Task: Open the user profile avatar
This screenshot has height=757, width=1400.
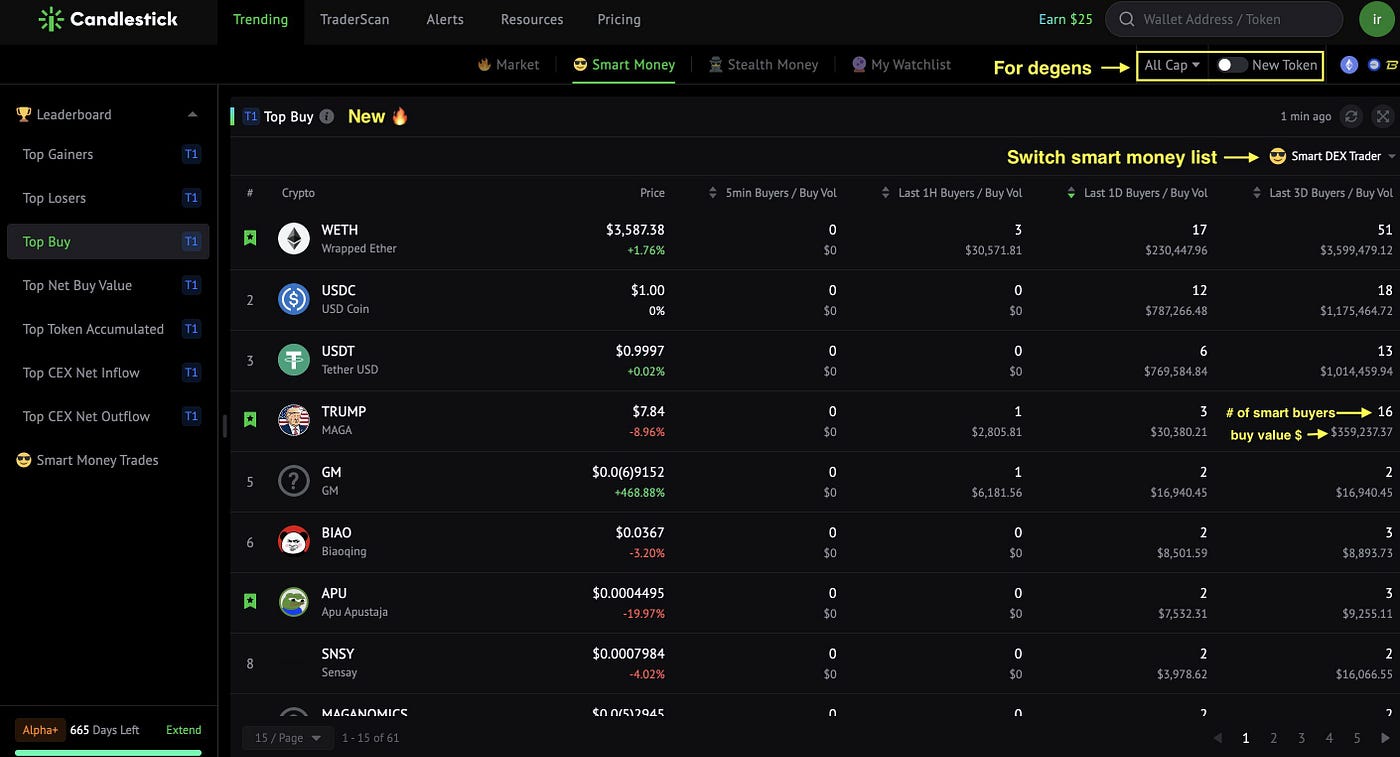Action: [x=1377, y=19]
